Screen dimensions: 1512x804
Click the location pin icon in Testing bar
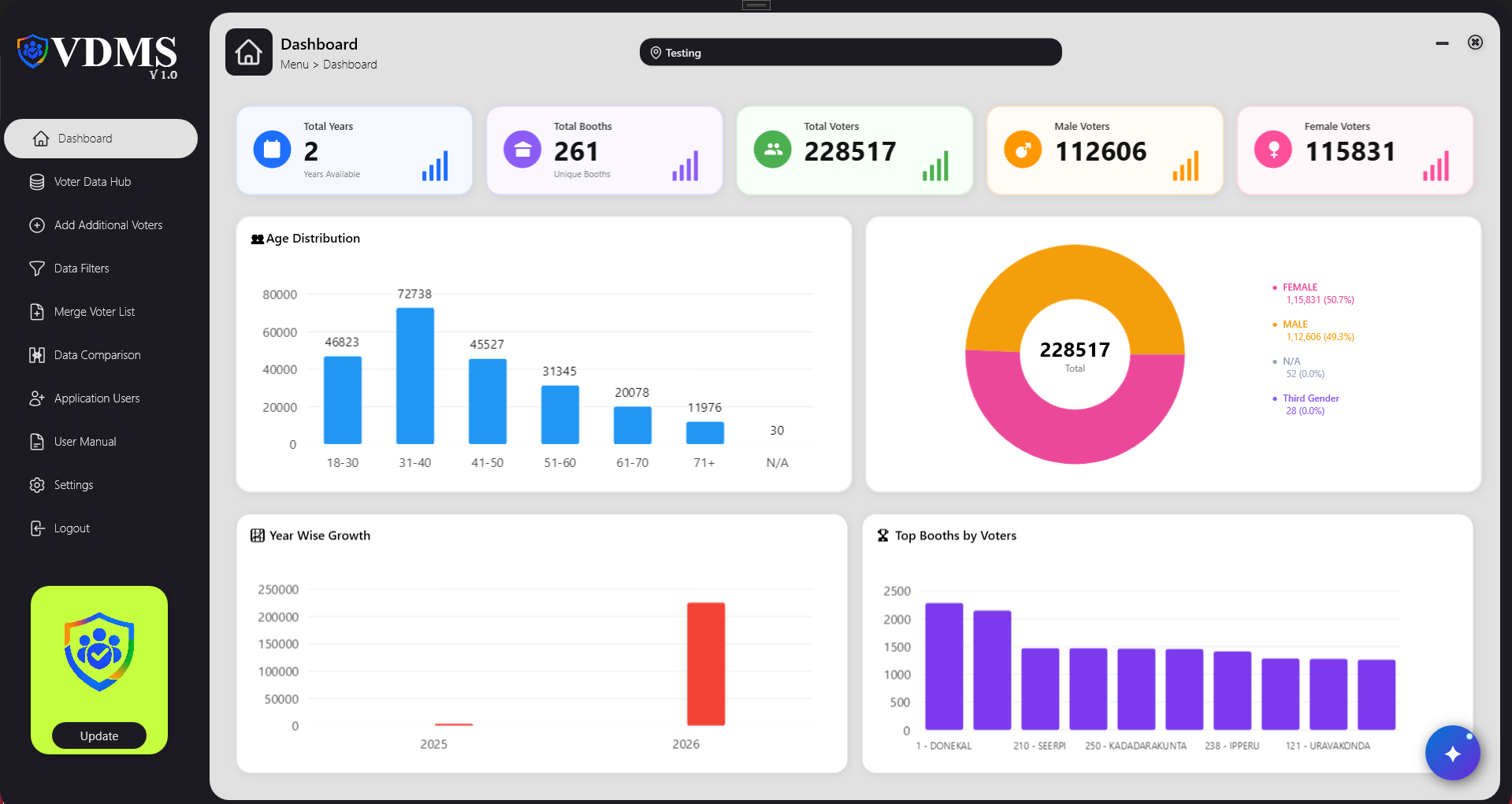coord(656,53)
